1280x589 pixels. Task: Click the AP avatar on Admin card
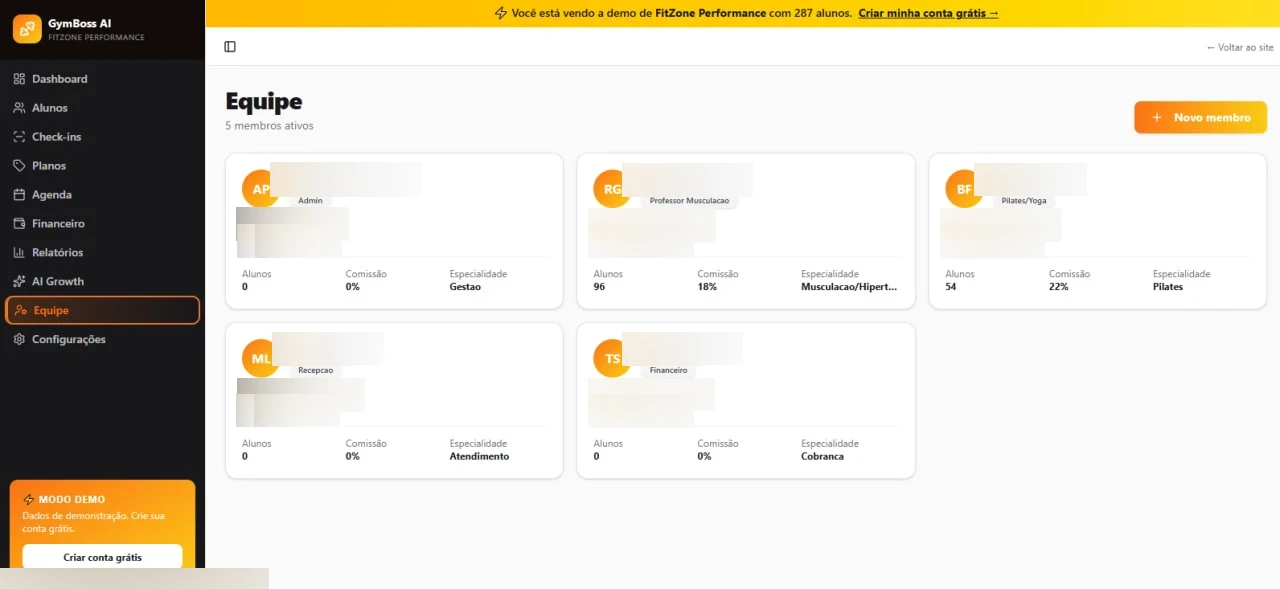260,189
